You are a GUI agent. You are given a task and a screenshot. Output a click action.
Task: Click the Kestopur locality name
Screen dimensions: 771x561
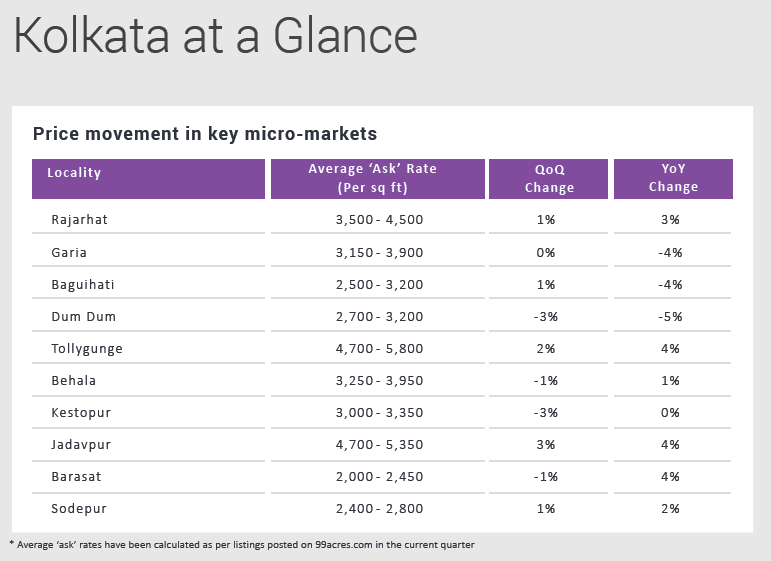click(82, 412)
